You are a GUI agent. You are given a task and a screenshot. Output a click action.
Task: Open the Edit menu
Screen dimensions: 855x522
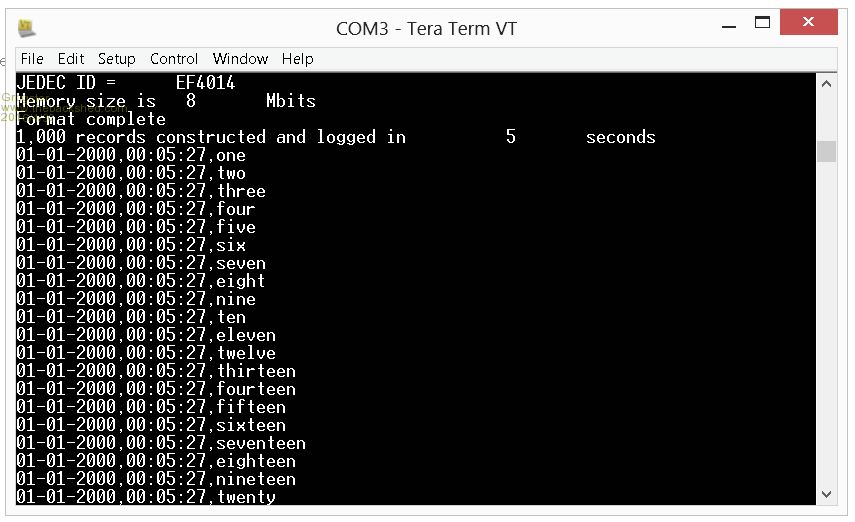click(x=71, y=59)
